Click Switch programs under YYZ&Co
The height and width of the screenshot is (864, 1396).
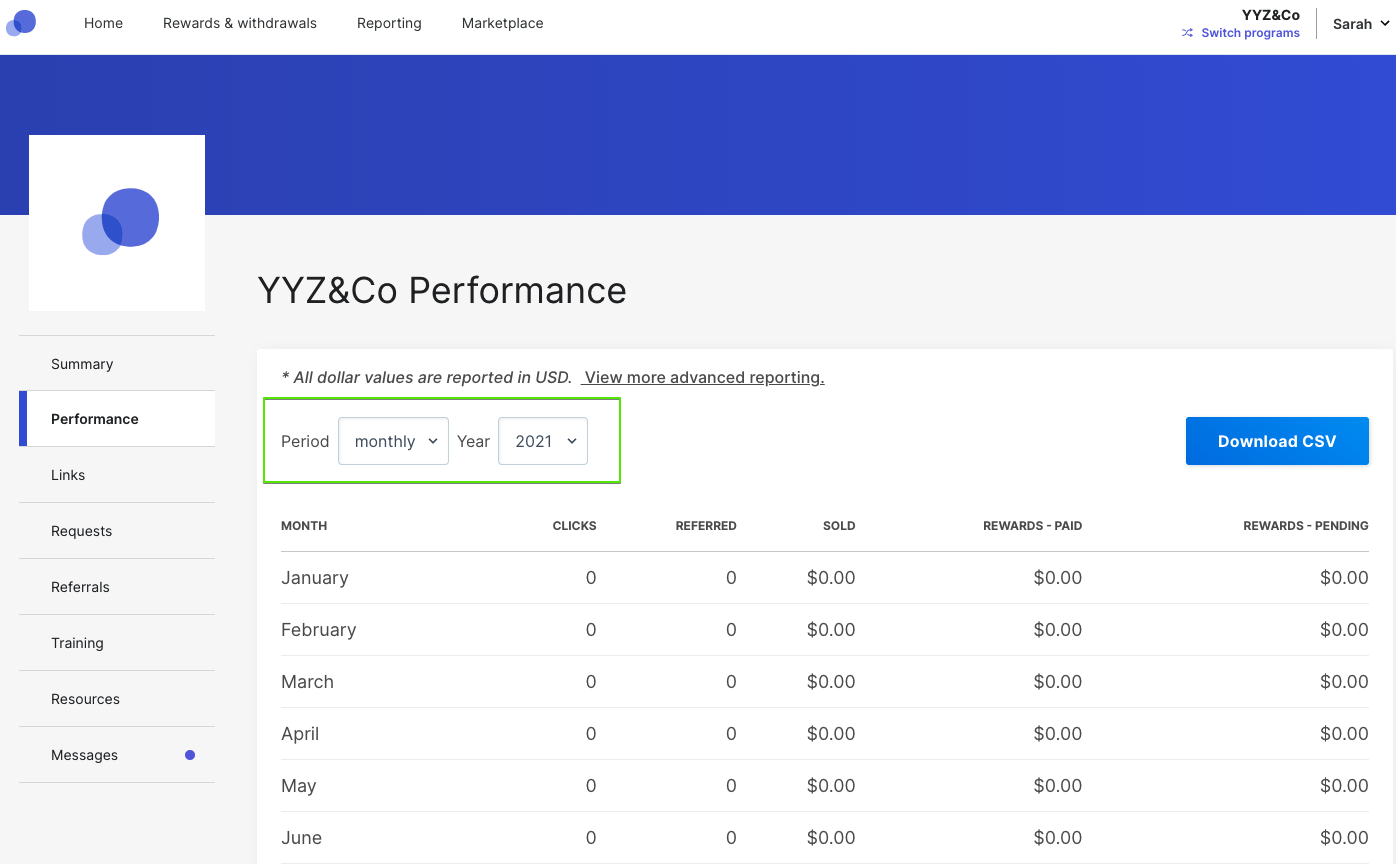click(x=1249, y=32)
